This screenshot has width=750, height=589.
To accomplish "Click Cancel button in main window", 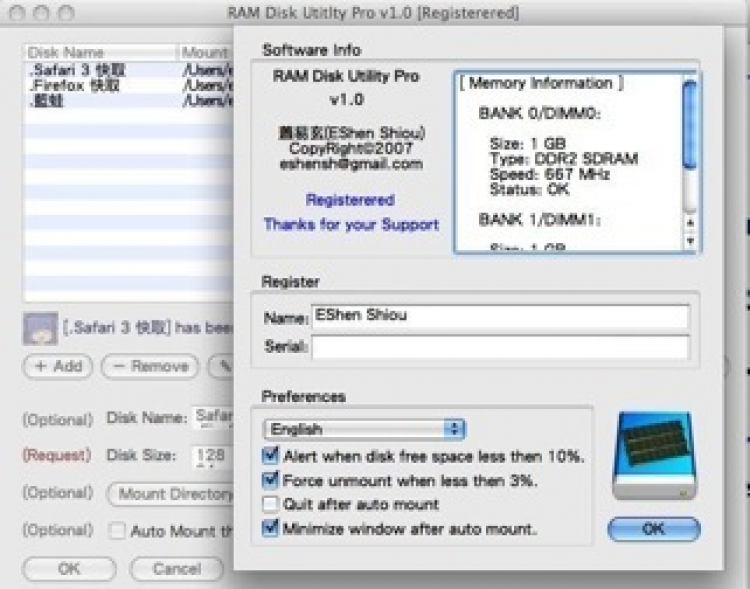I will pyautogui.click(x=176, y=569).
